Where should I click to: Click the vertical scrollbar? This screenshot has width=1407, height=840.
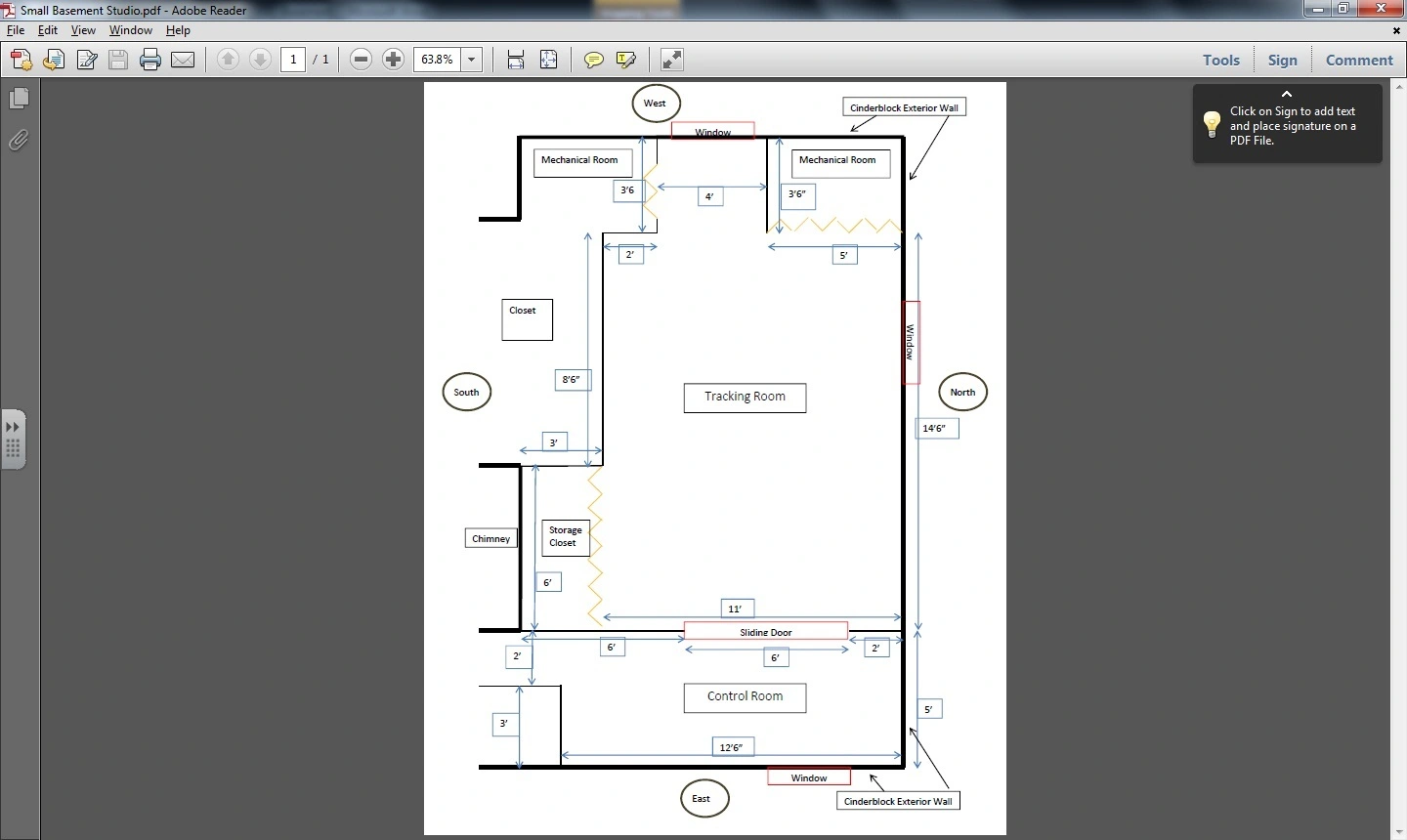point(1397,457)
